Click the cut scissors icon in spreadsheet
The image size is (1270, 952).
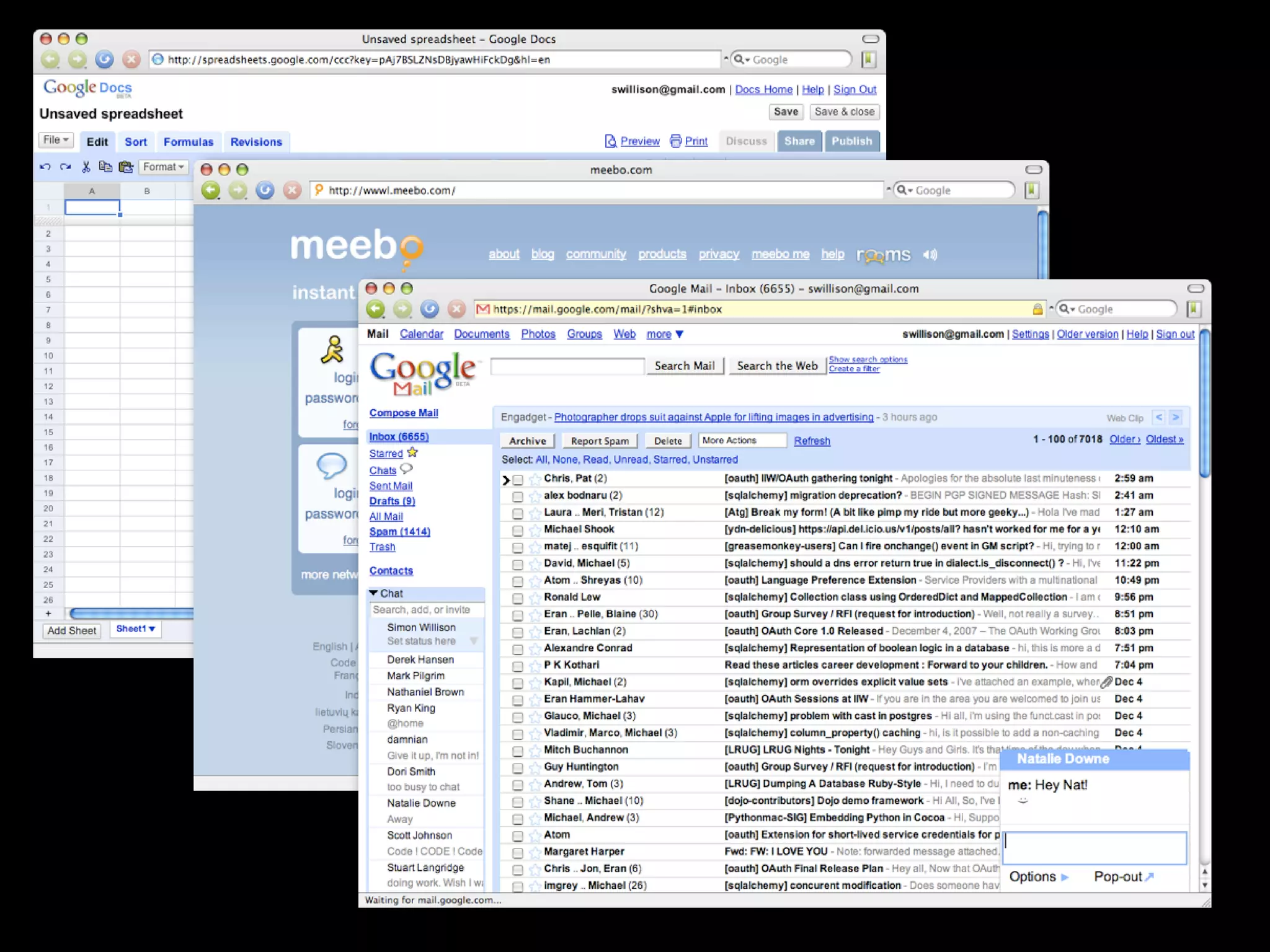(x=86, y=167)
